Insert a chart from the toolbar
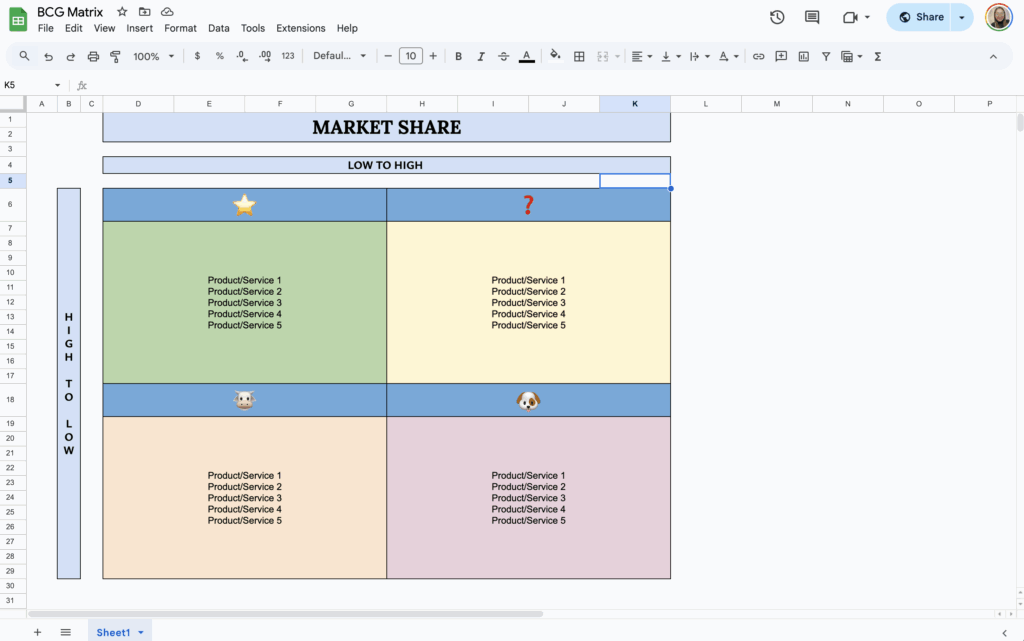Viewport: 1024px width, 641px height. pyautogui.click(x=803, y=56)
